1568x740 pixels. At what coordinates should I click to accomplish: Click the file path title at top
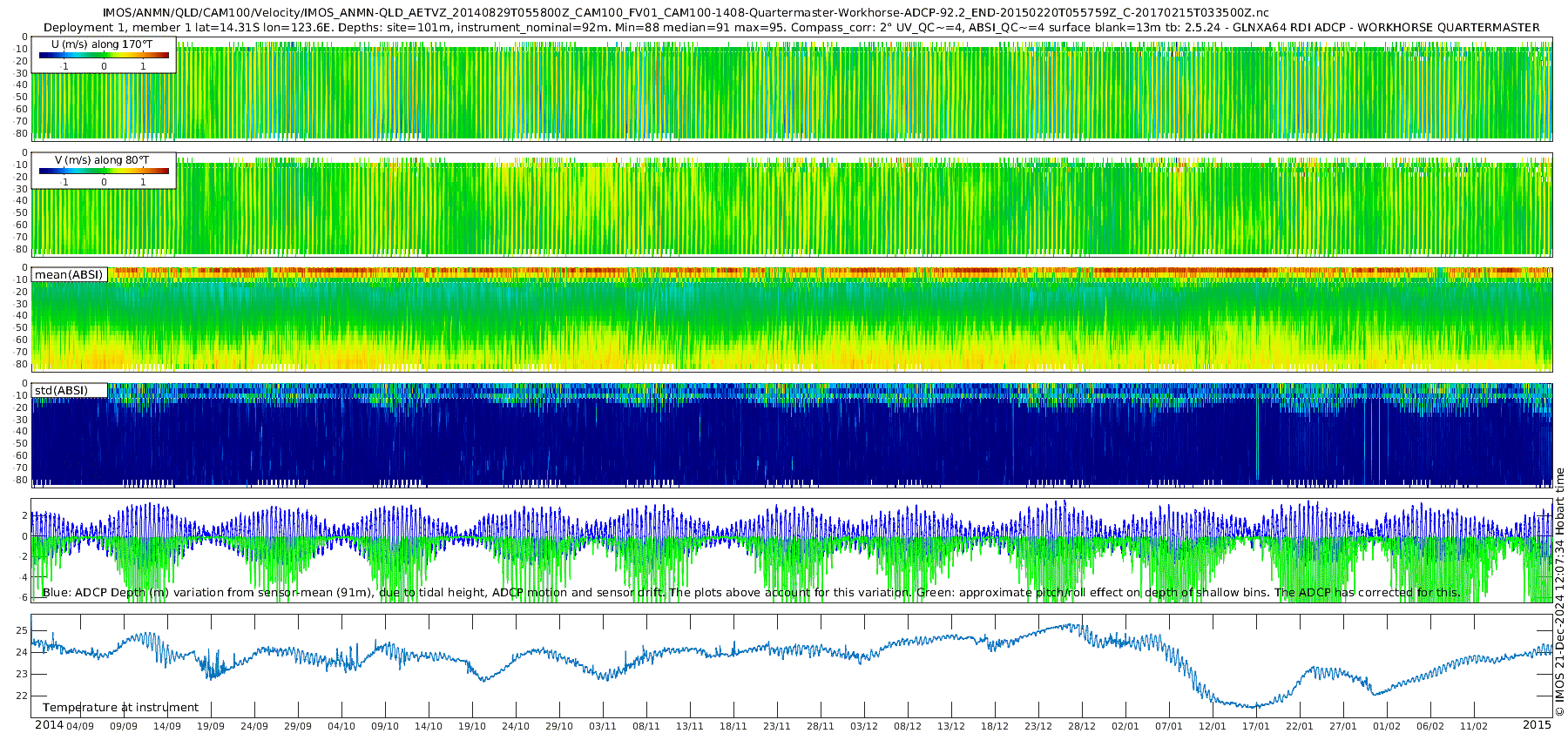[685, 13]
